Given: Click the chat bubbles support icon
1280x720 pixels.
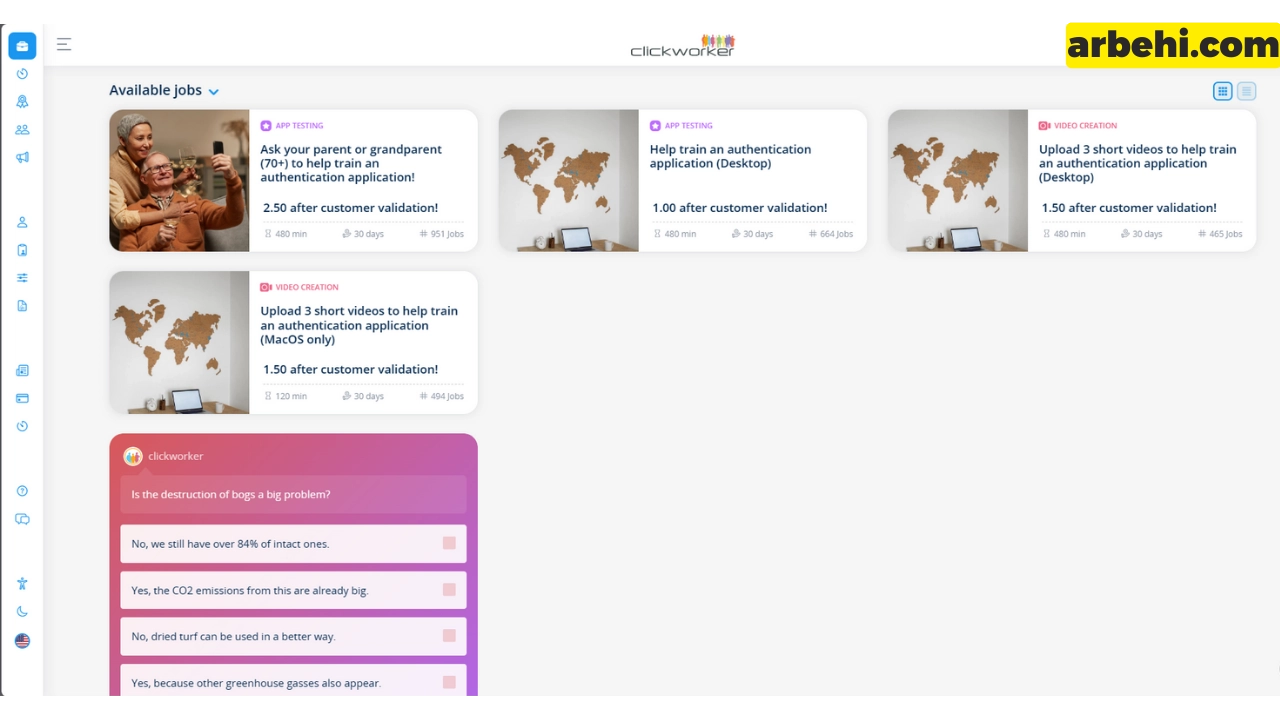Looking at the screenshot, I should 22,519.
